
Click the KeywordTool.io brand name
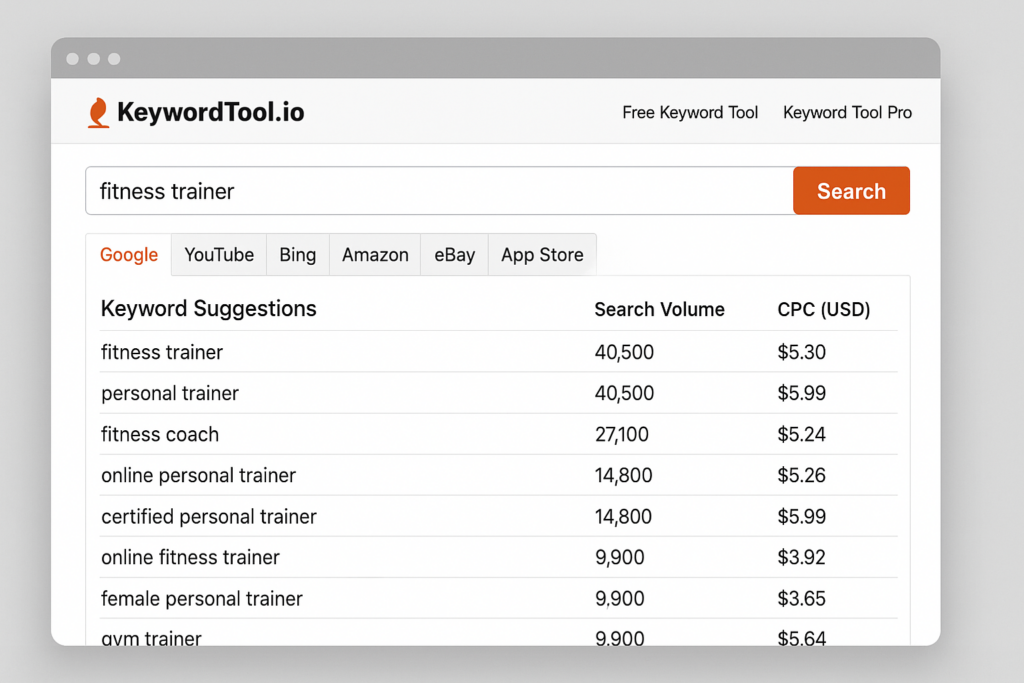(210, 112)
